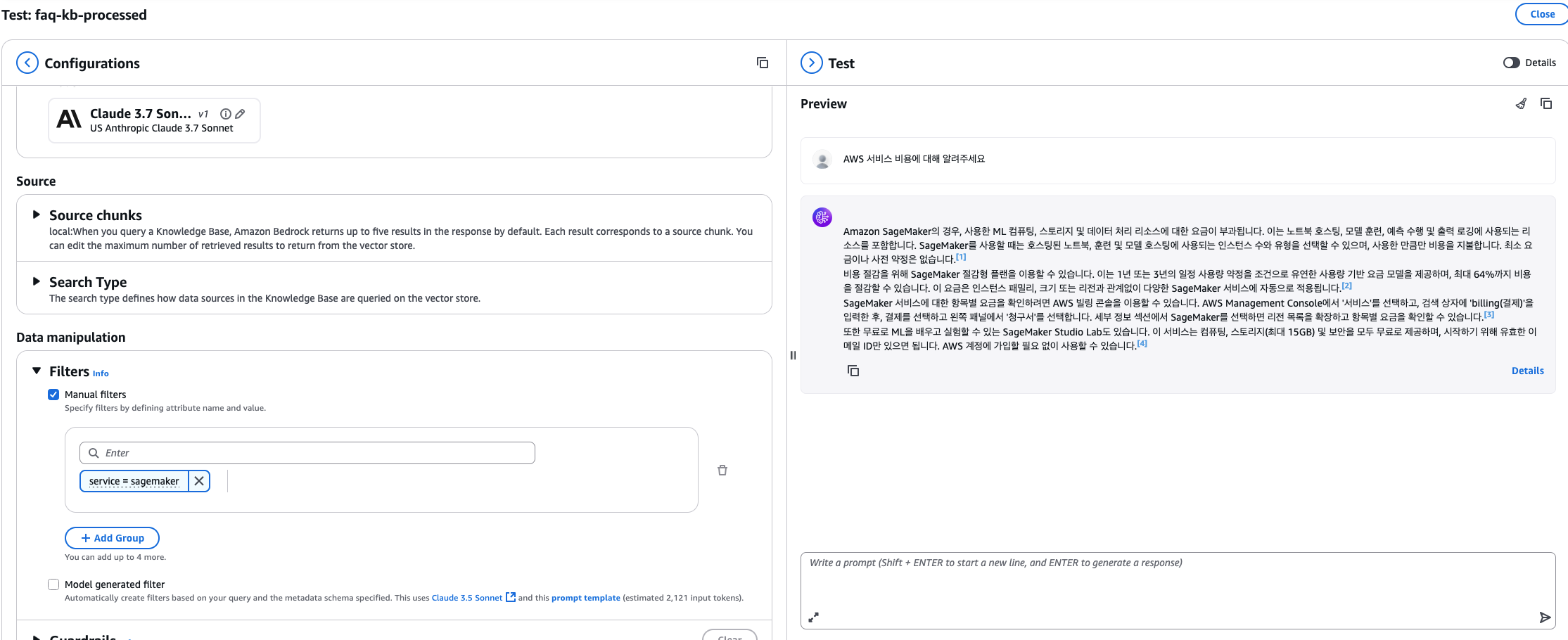Click the purple Bedrock icon on the response
Viewport: 1568px width, 640px height.
(x=822, y=217)
